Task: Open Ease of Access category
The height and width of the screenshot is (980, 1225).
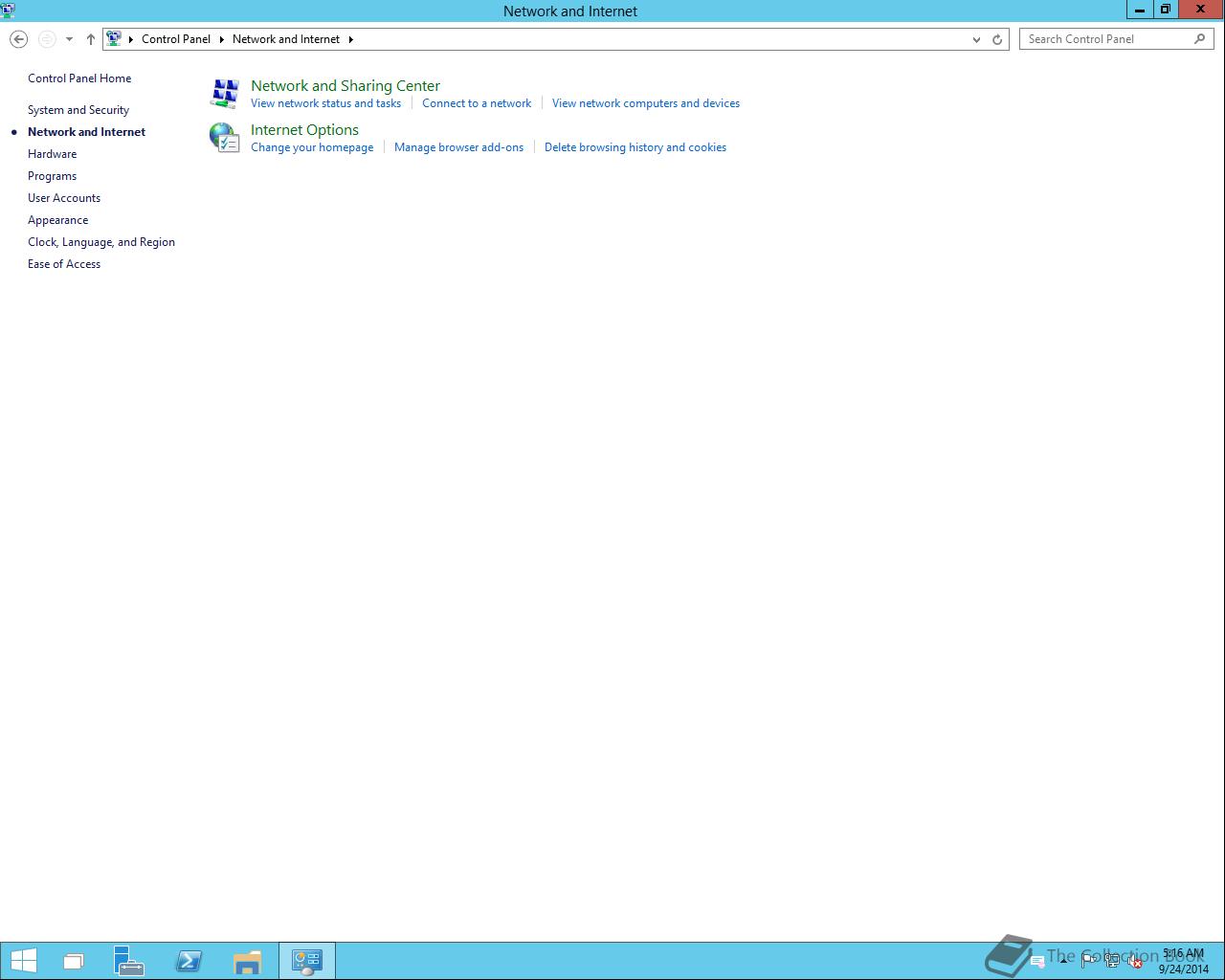Action: coord(64,264)
